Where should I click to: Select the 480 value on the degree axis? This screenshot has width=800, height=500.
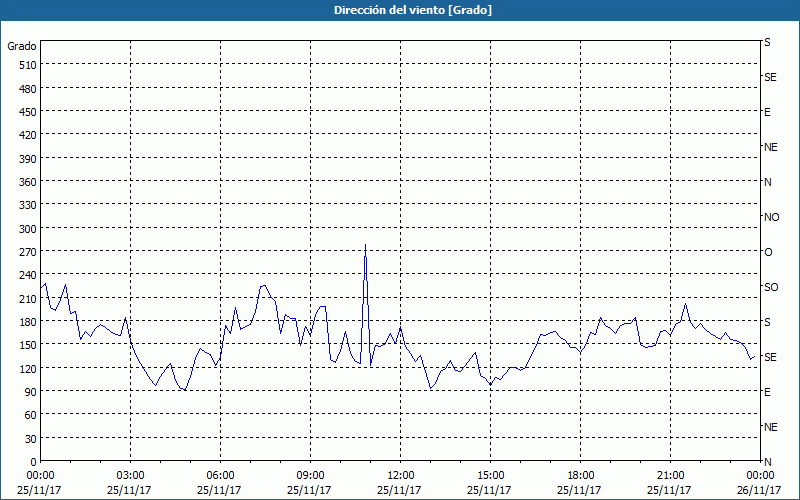(28, 89)
